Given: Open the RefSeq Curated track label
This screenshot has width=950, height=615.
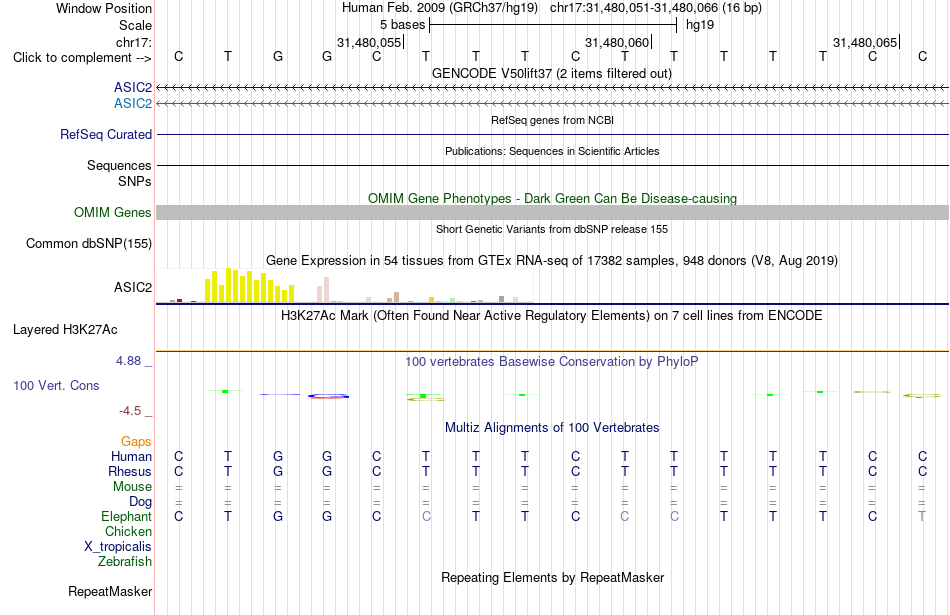Looking at the screenshot, I should (x=105, y=135).
